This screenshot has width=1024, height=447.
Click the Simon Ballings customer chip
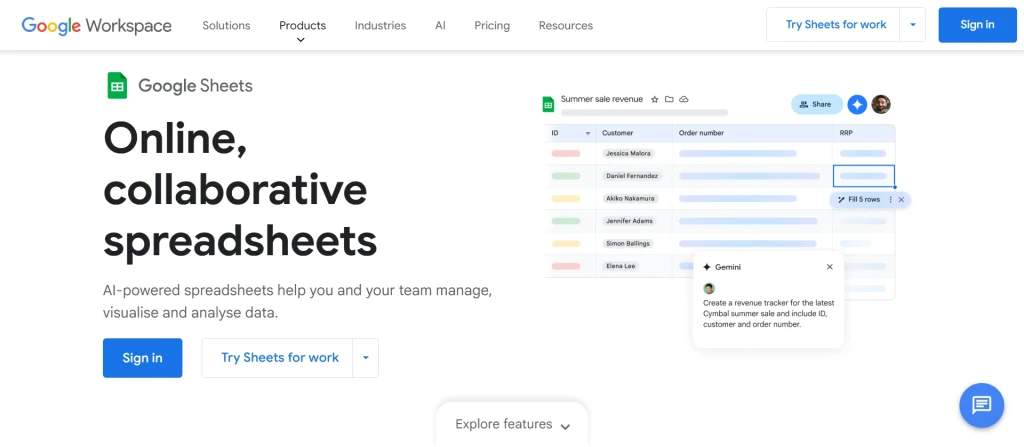[628, 243]
